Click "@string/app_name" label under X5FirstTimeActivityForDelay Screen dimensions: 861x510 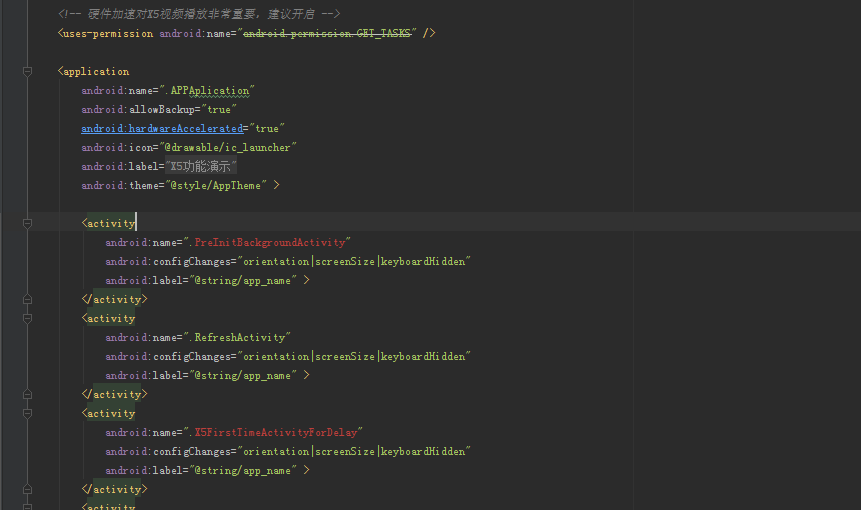point(243,470)
